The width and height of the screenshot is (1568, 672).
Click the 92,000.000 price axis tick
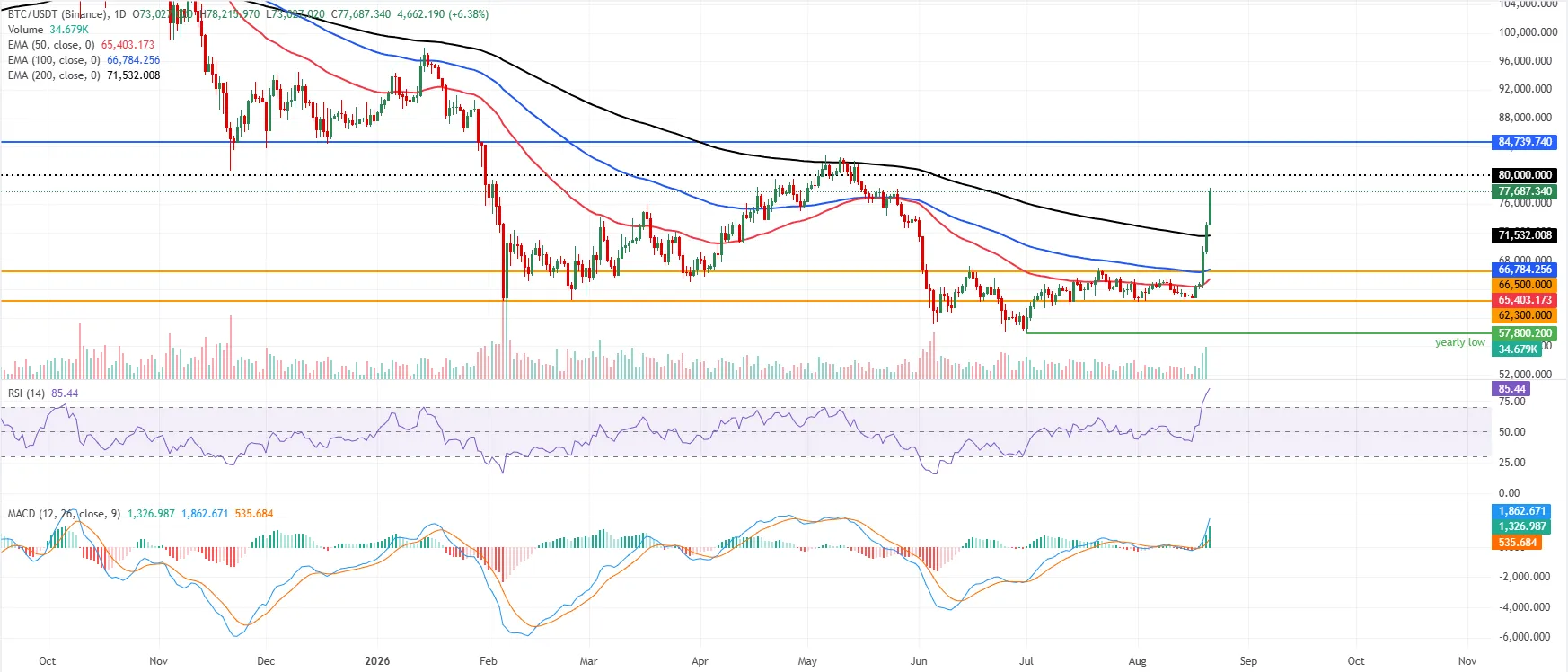[1525, 89]
